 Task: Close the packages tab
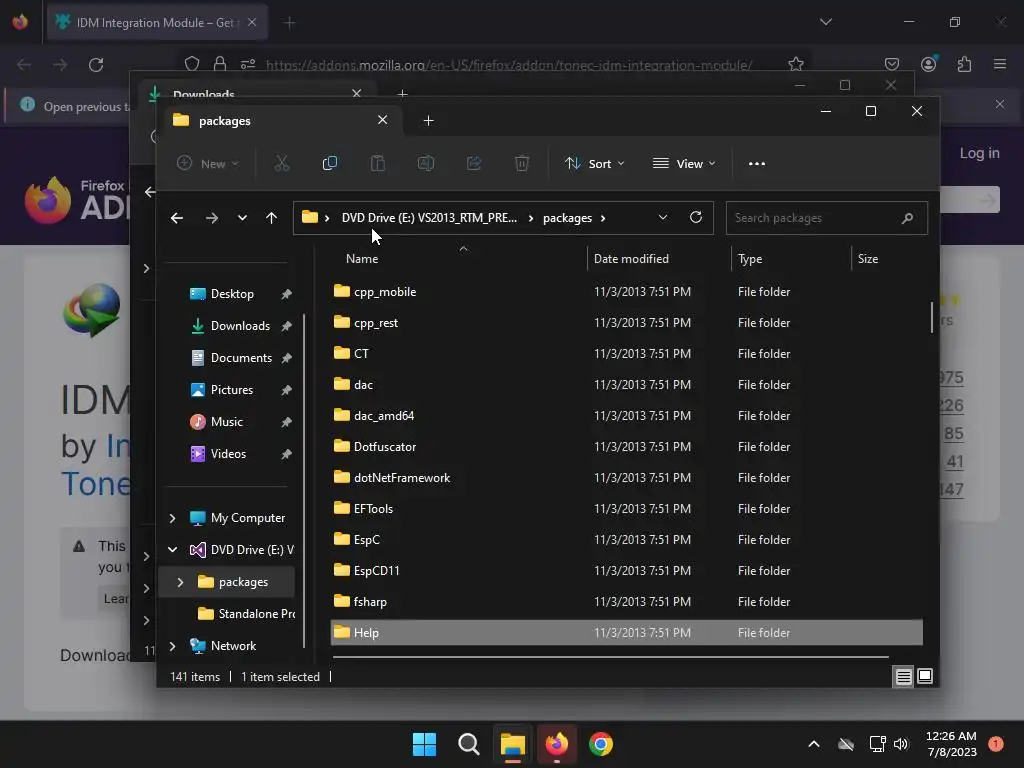tap(382, 120)
